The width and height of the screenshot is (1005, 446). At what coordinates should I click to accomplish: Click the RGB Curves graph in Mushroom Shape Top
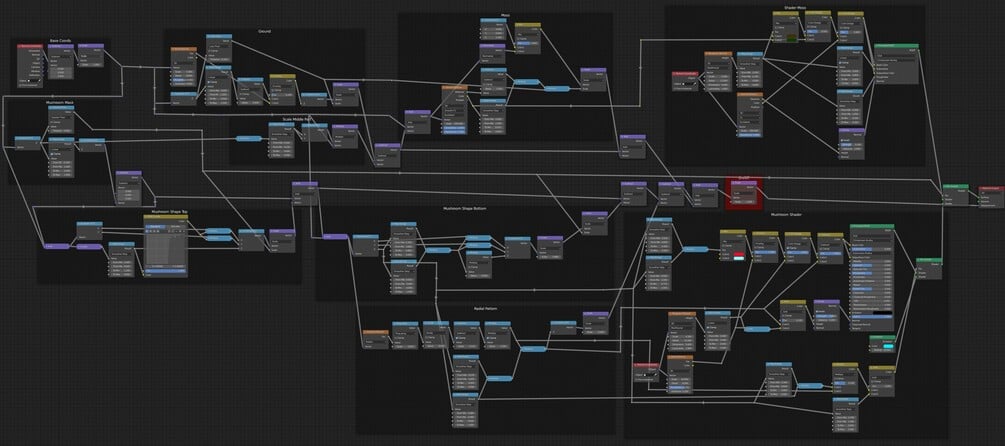(x=166, y=251)
